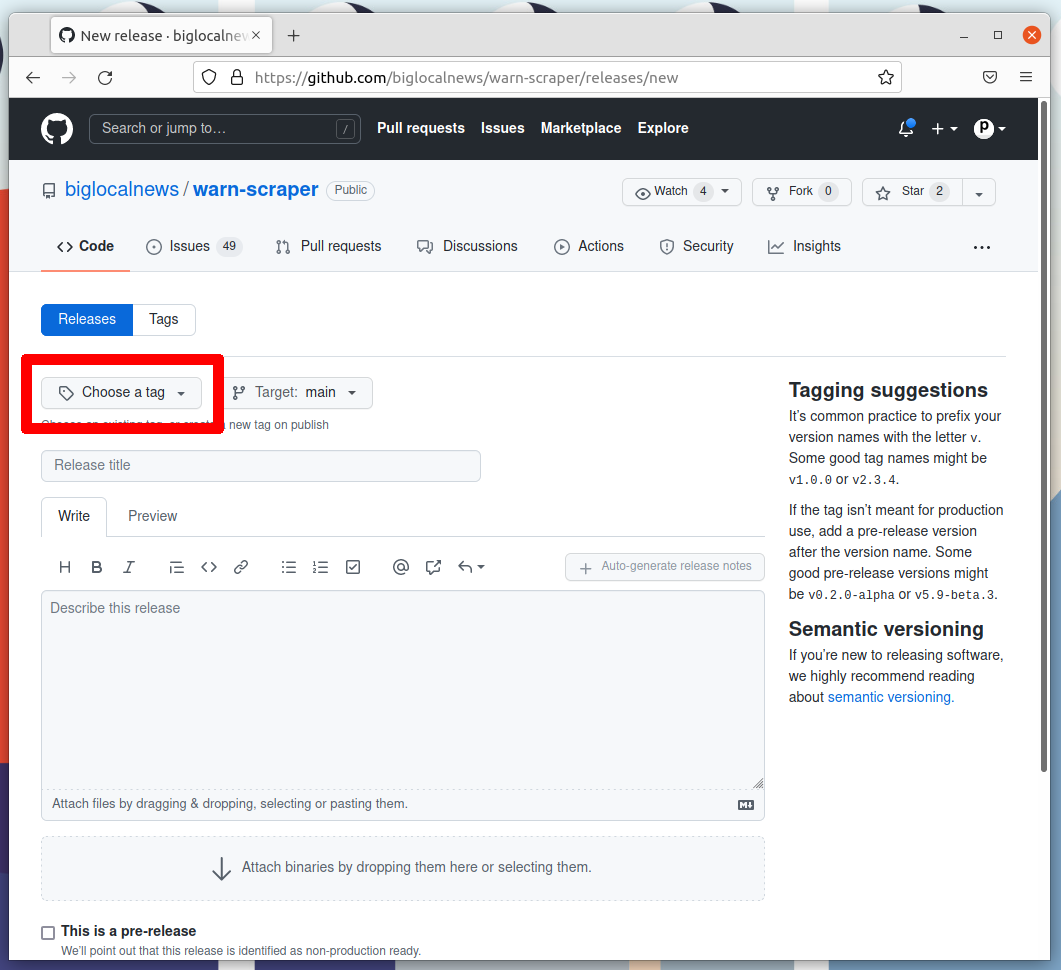Reload the current page
This screenshot has width=1061, height=970.
pyautogui.click(x=105, y=78)
